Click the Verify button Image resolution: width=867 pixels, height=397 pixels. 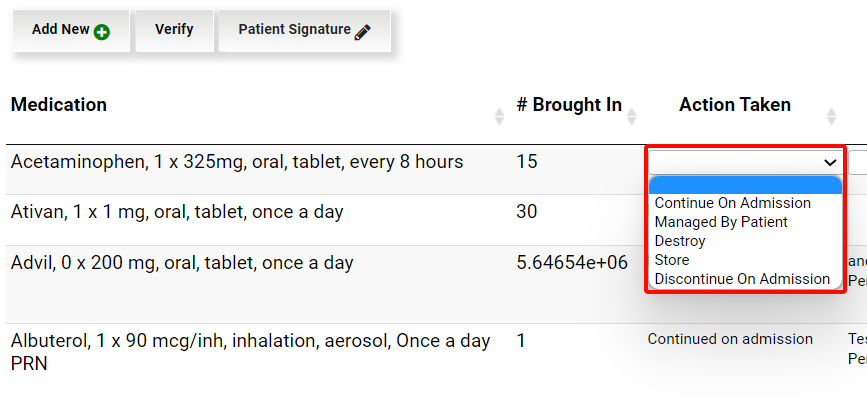[x=174, y=30]
